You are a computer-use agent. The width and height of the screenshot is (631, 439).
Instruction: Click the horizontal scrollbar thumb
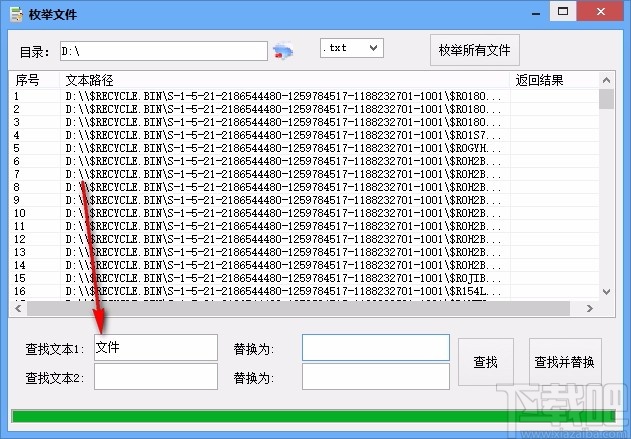coord(298,308)
